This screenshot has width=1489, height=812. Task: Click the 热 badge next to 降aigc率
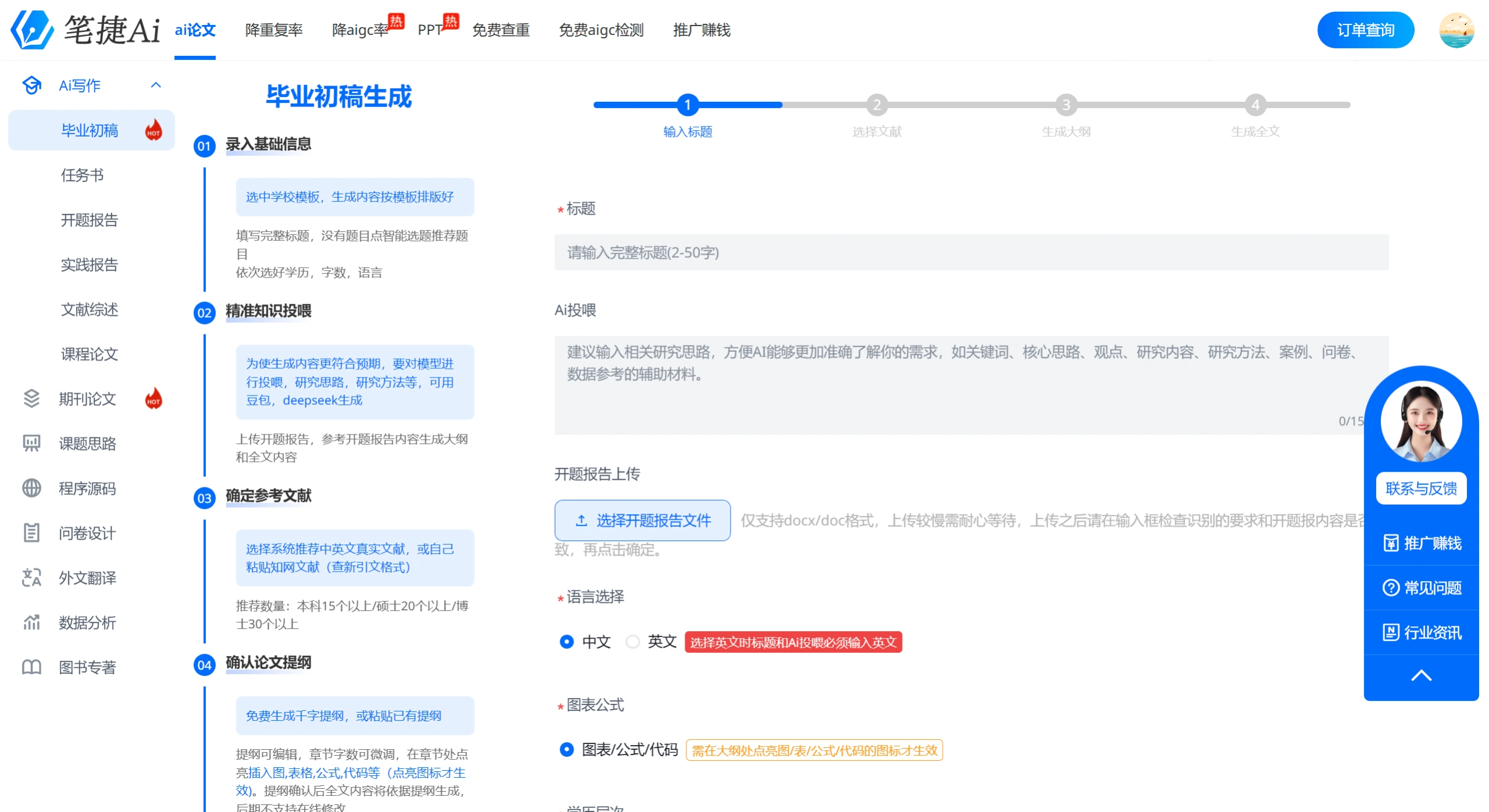(396, 22)
